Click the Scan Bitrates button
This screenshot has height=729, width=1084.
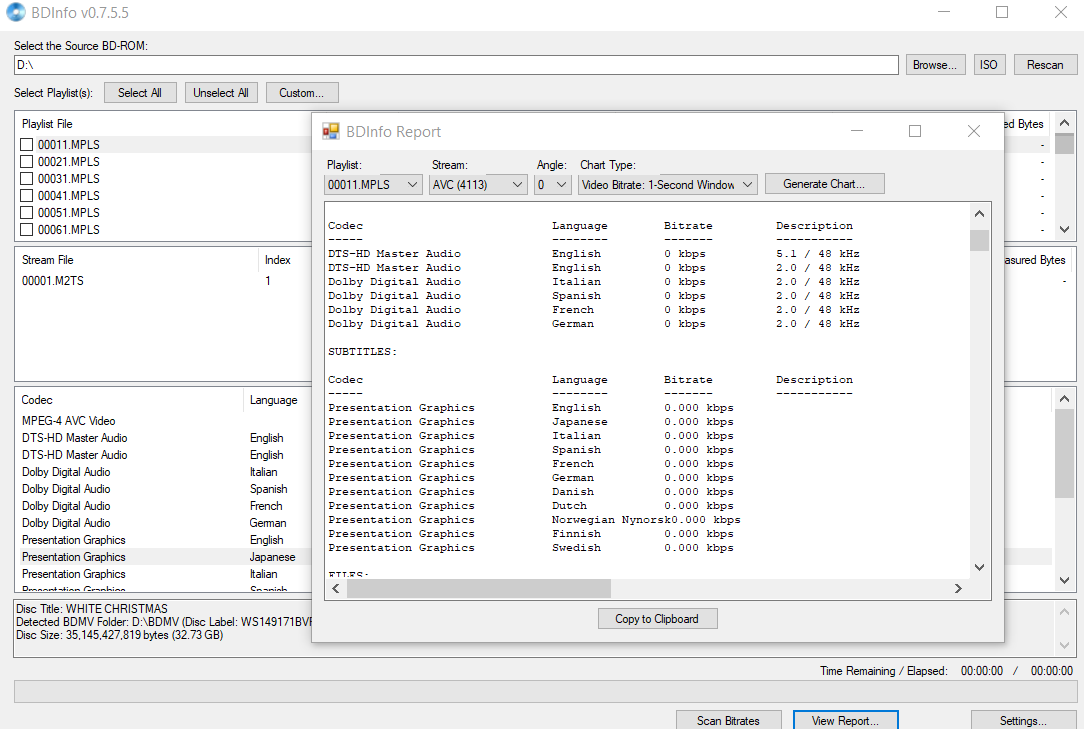(729, 720)
